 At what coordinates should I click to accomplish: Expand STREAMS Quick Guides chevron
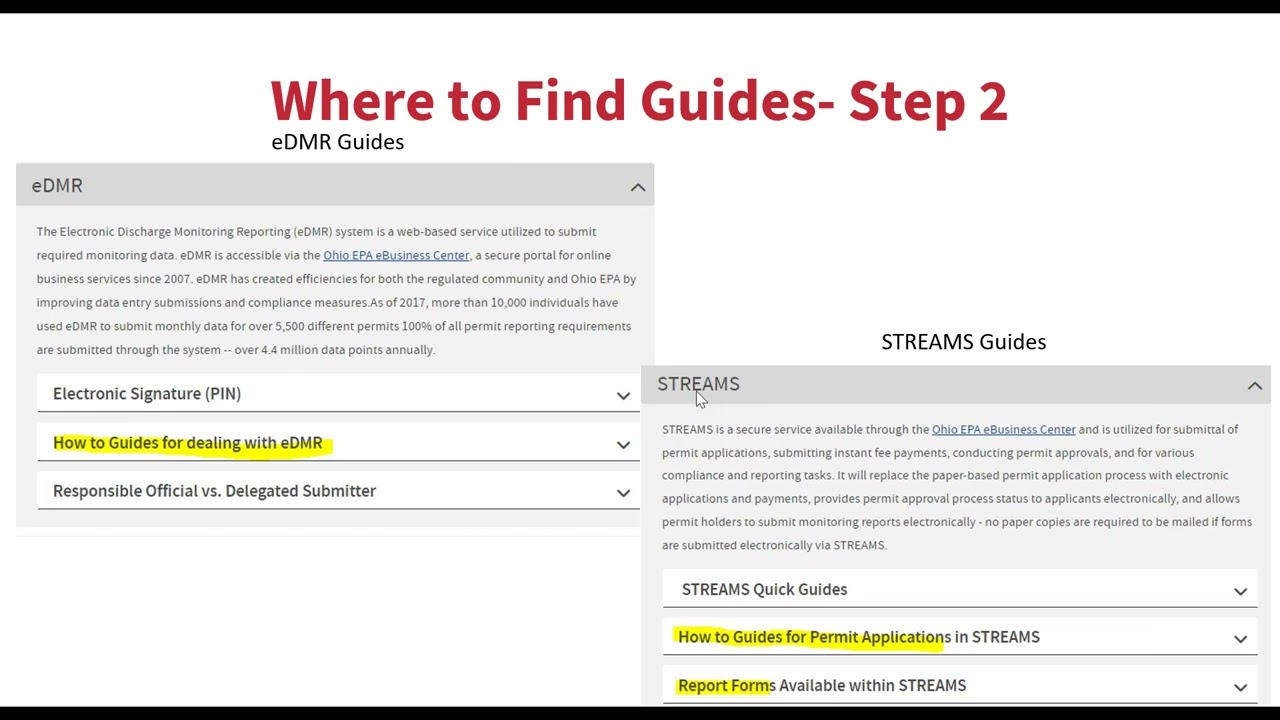pyautogui.click(x=1240, y=592)
